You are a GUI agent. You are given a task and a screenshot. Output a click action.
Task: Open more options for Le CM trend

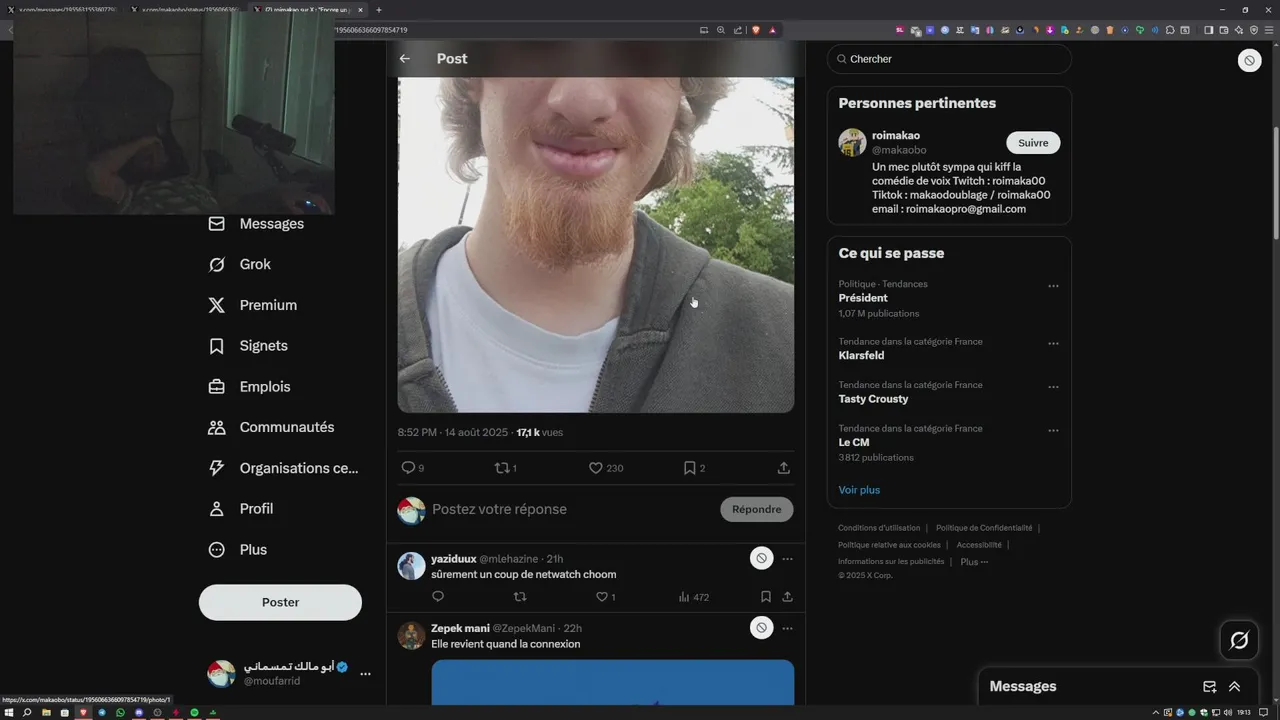1053,431
